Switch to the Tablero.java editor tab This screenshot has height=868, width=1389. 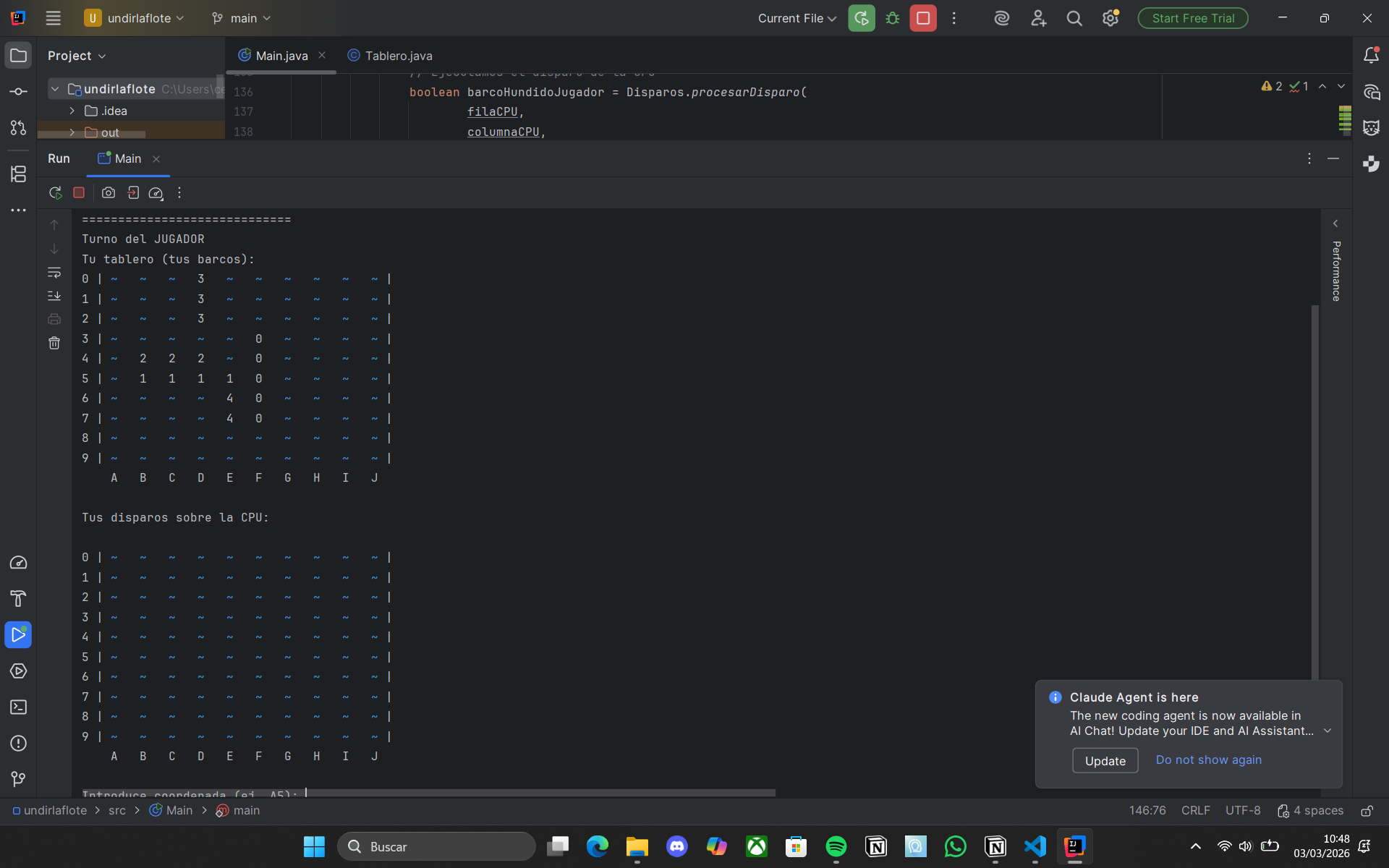[x=398, y=56]
